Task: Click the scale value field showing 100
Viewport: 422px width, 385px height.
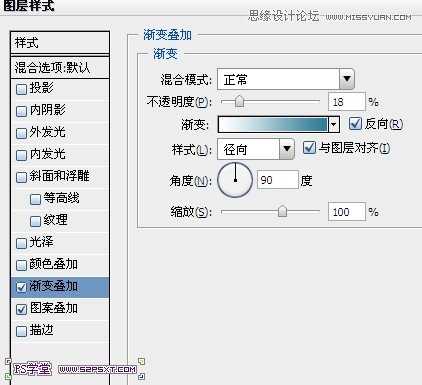Action: pos(347,212)
